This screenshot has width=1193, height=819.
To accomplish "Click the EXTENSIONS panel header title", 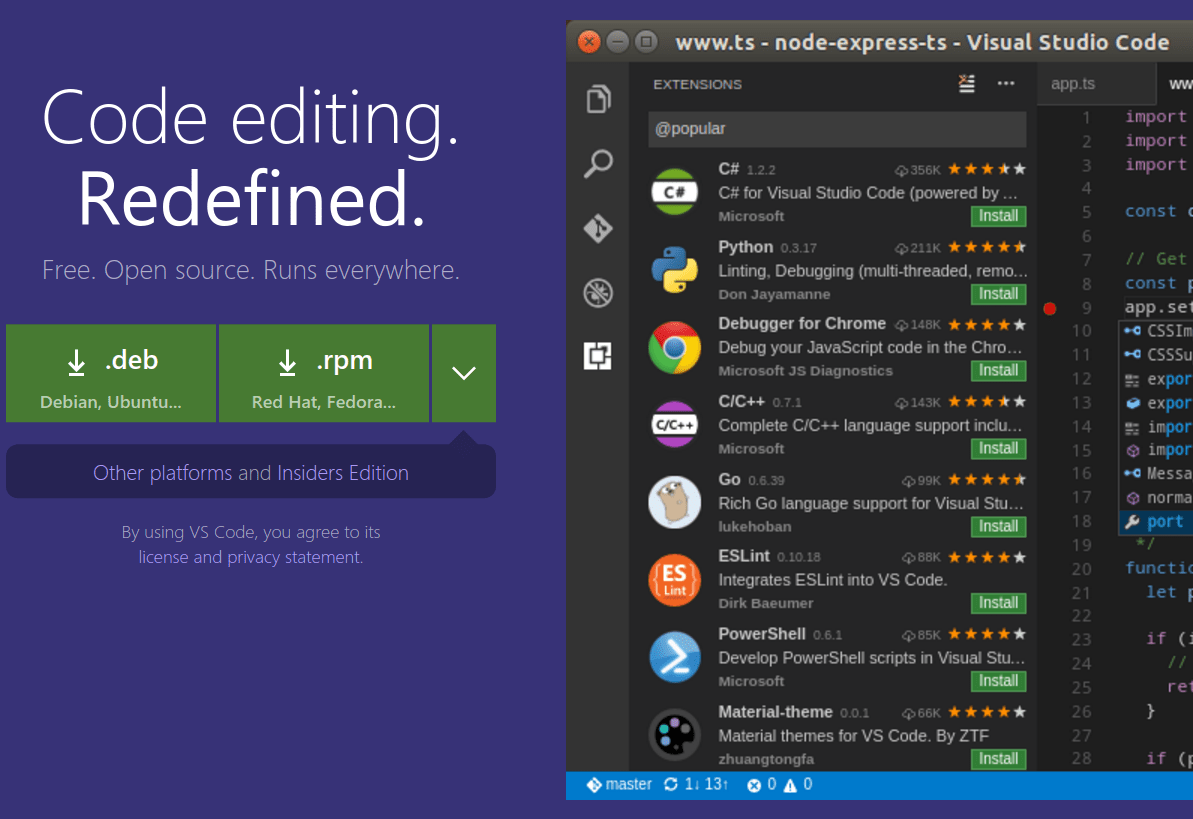I will click(697, 84).
